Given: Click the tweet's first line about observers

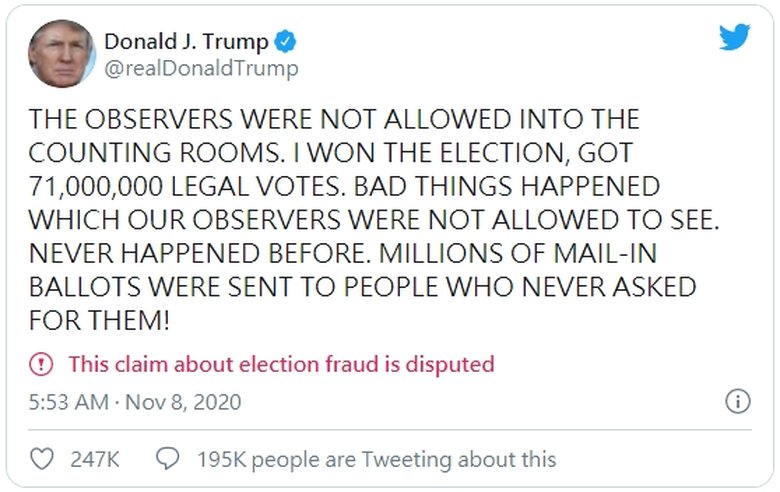Looking at the screenshot, I should (334, 119).
